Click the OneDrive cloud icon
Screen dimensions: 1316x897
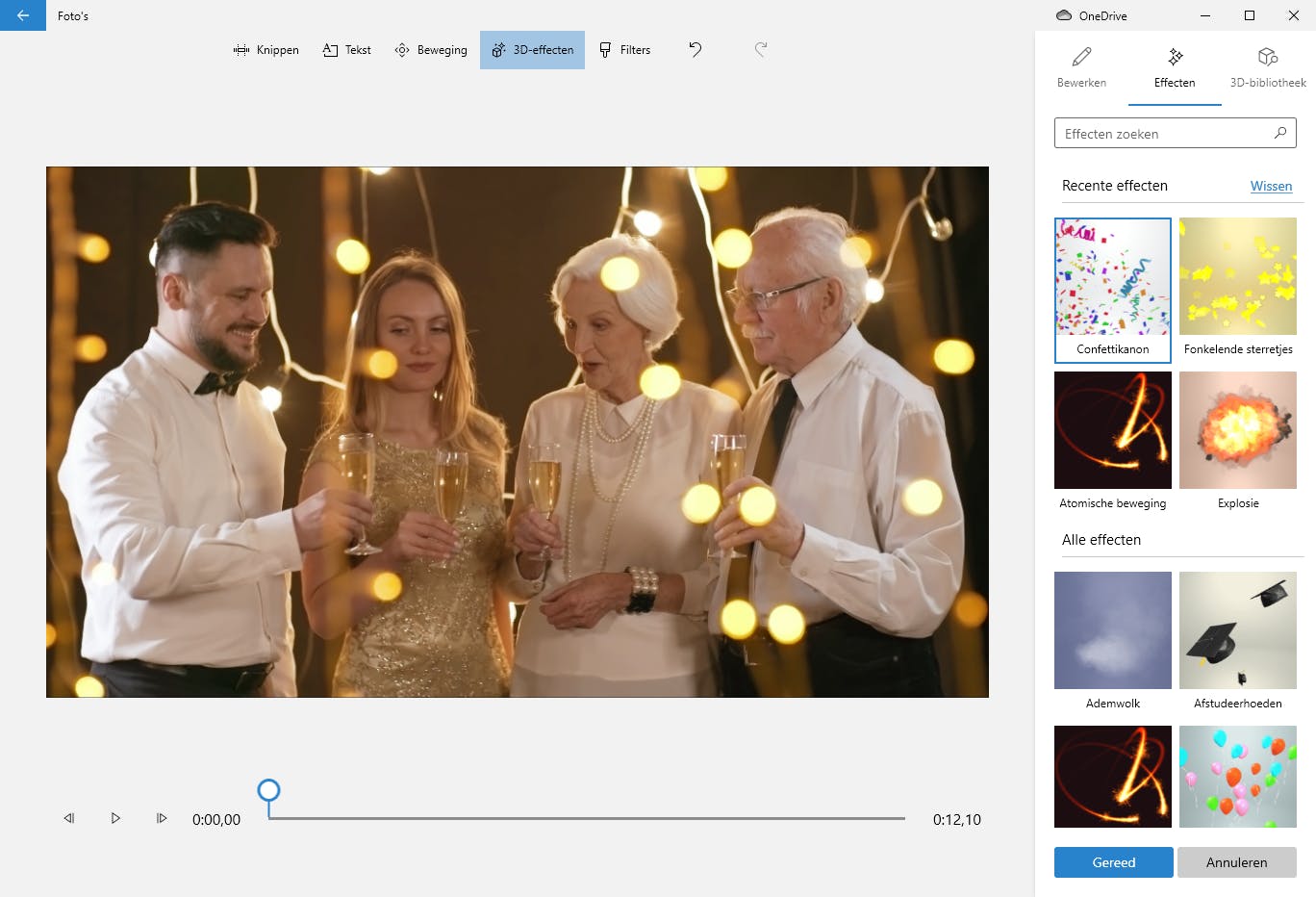click(1064, 15)
